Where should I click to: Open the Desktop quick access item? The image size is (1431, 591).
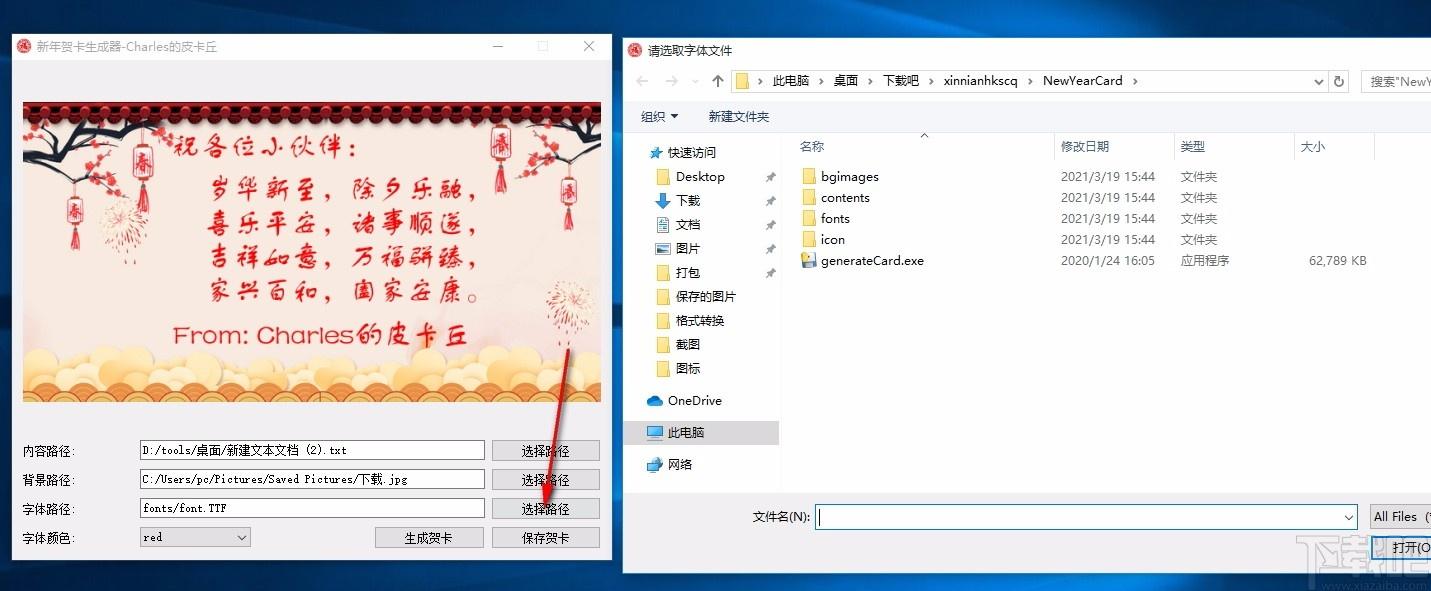point(699,177)
